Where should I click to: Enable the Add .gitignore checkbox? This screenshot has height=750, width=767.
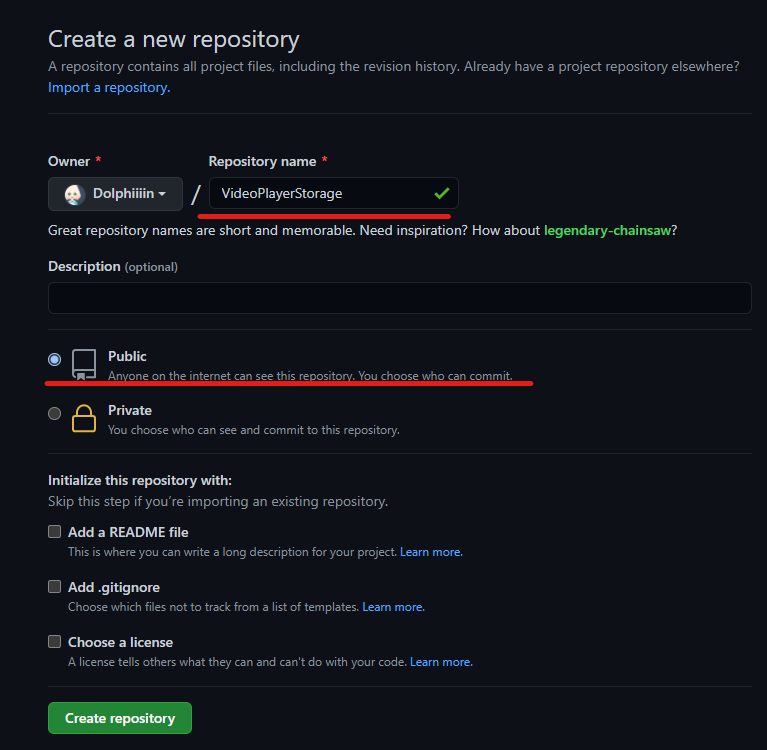point(54,587)
